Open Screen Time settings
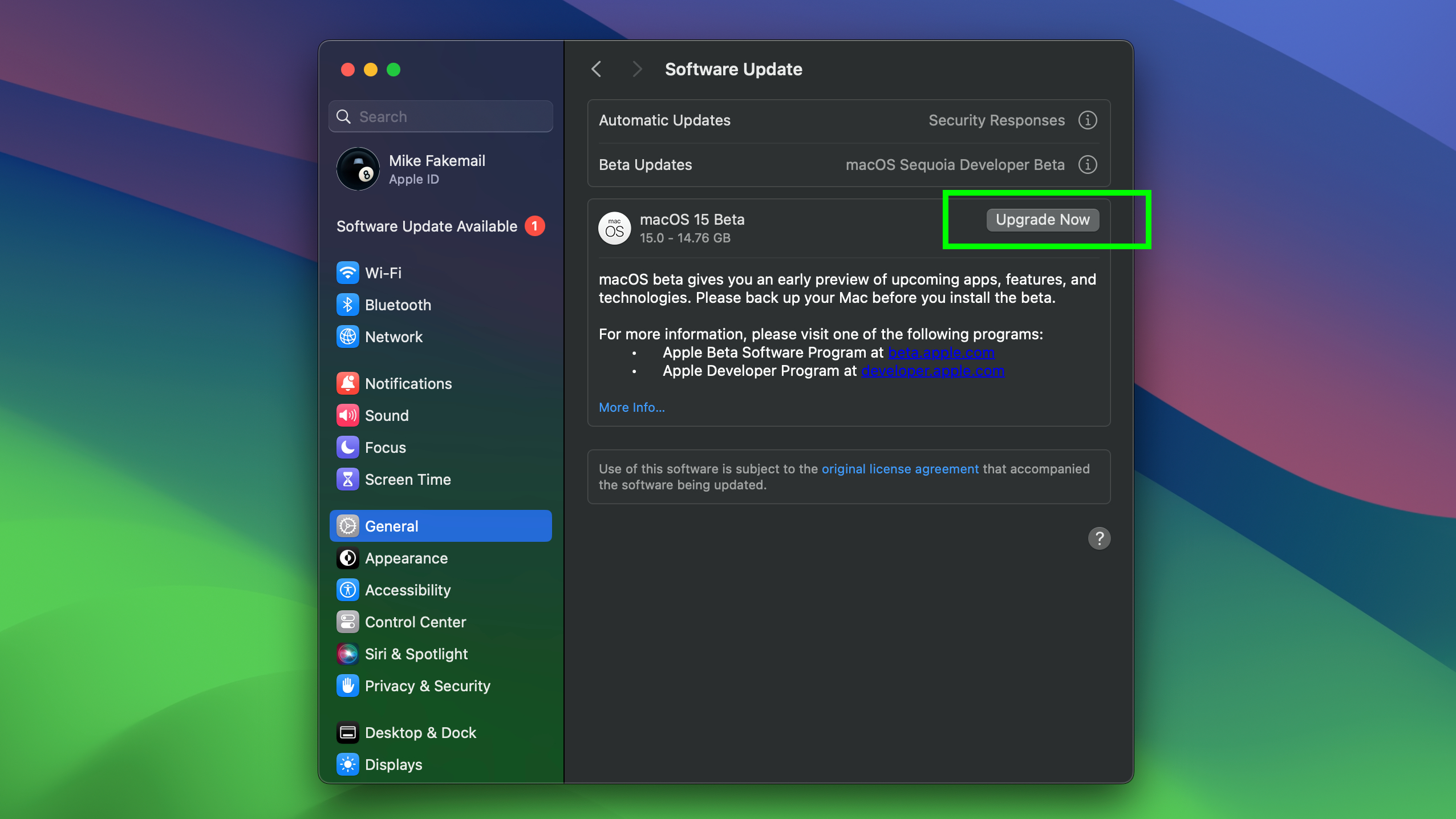Screen dimensions: 1456x819 pos(408,479)
